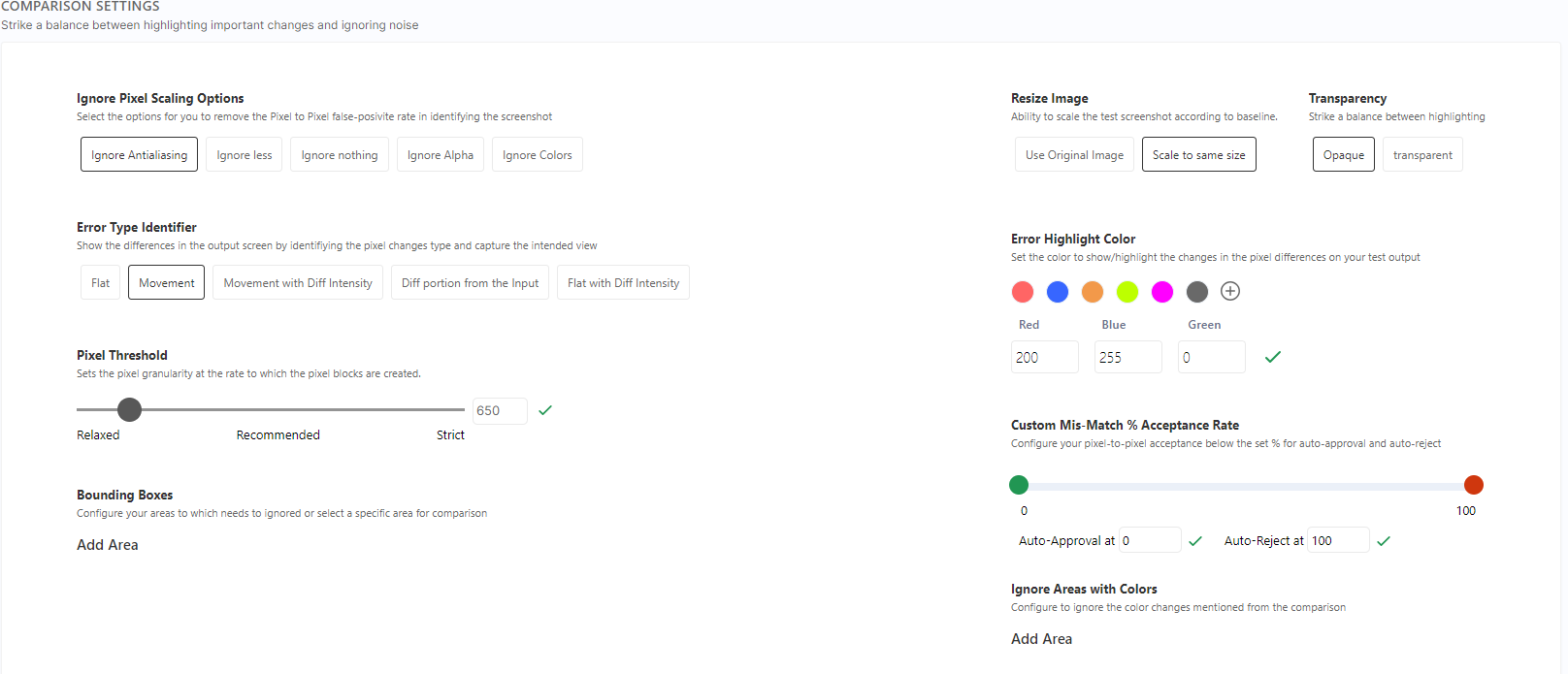Switch transparency to Opaque
The height and width of the screenshot is (674, 1568).
(x=1343, y=155)
